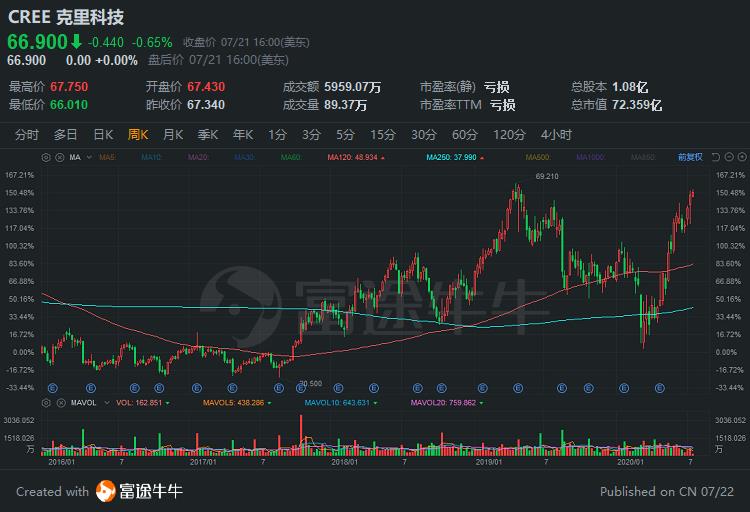
Task: Click the earnings marker nearest the 2020/01 date
Action: coord(624,388)
